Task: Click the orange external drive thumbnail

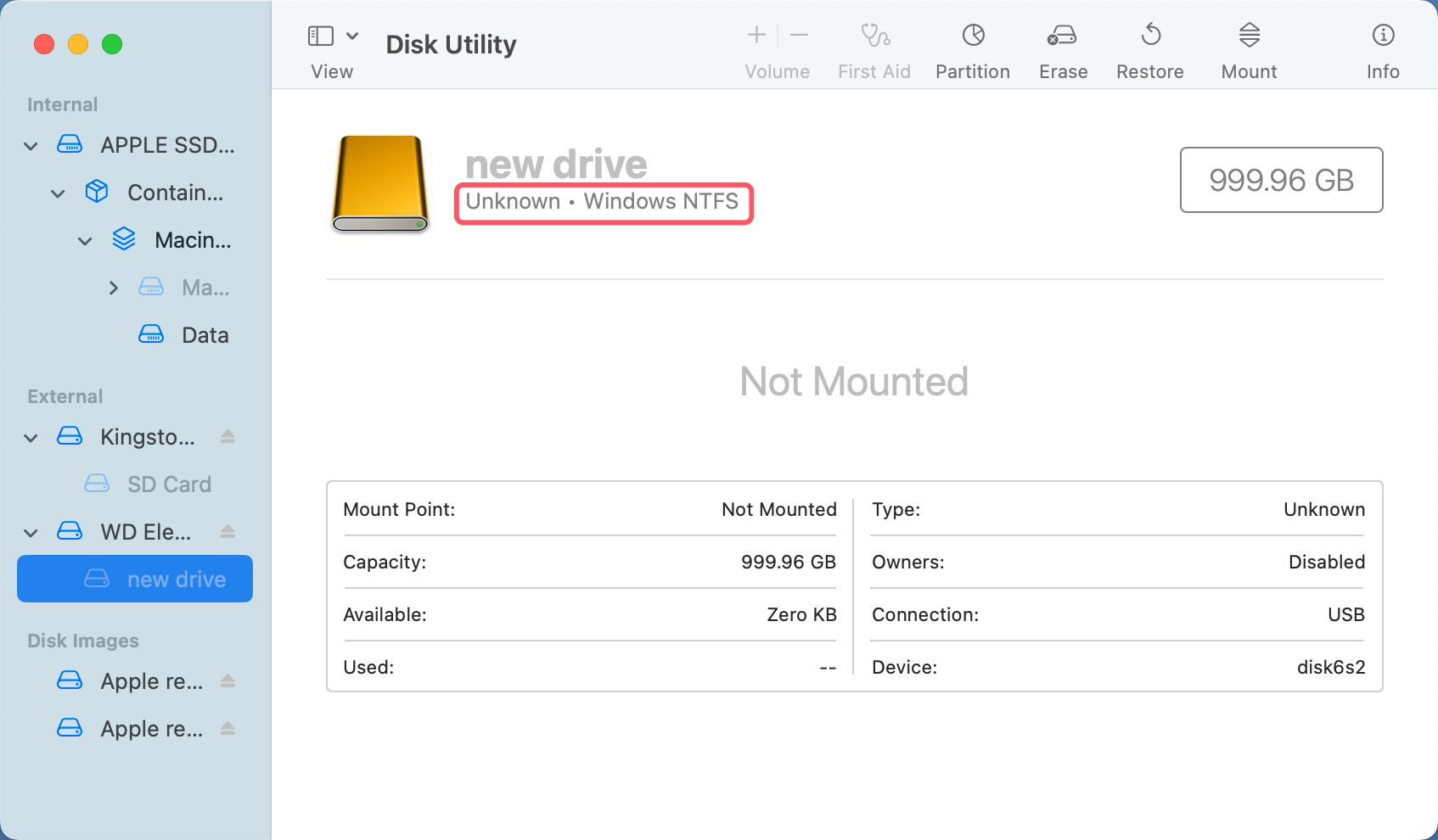Action: (x=379, y=183)
